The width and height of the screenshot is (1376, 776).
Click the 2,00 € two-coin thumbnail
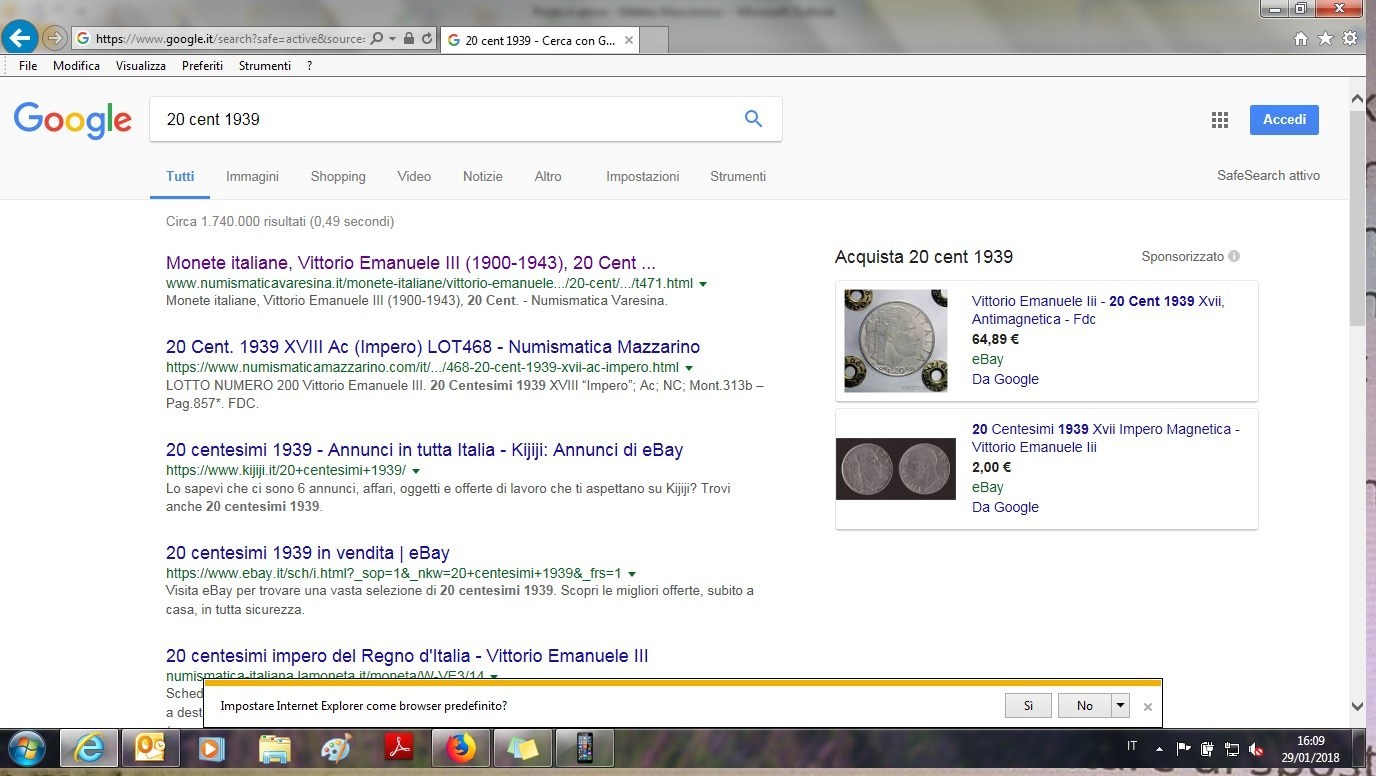coord(896,469)
